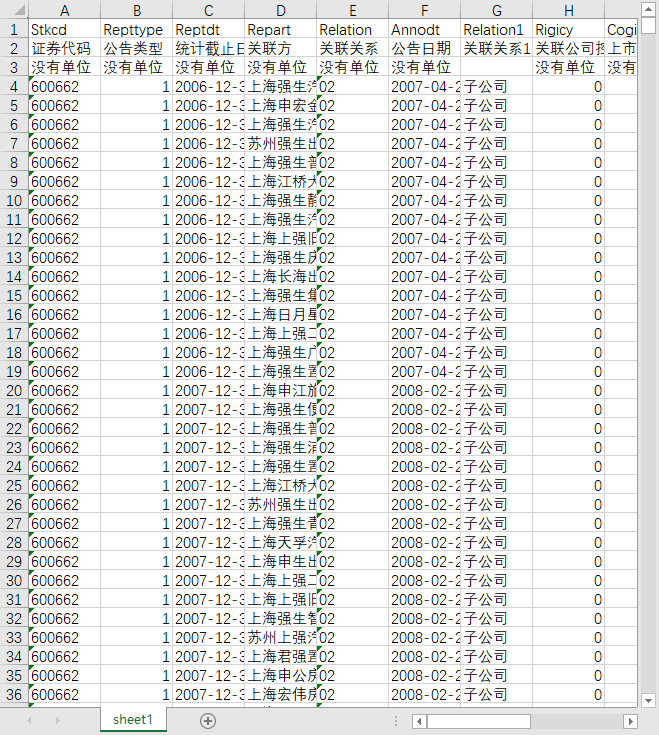Click 上海申公 cell in row 35
This screenshot has height=735, width=659.
tap(280, 675)
